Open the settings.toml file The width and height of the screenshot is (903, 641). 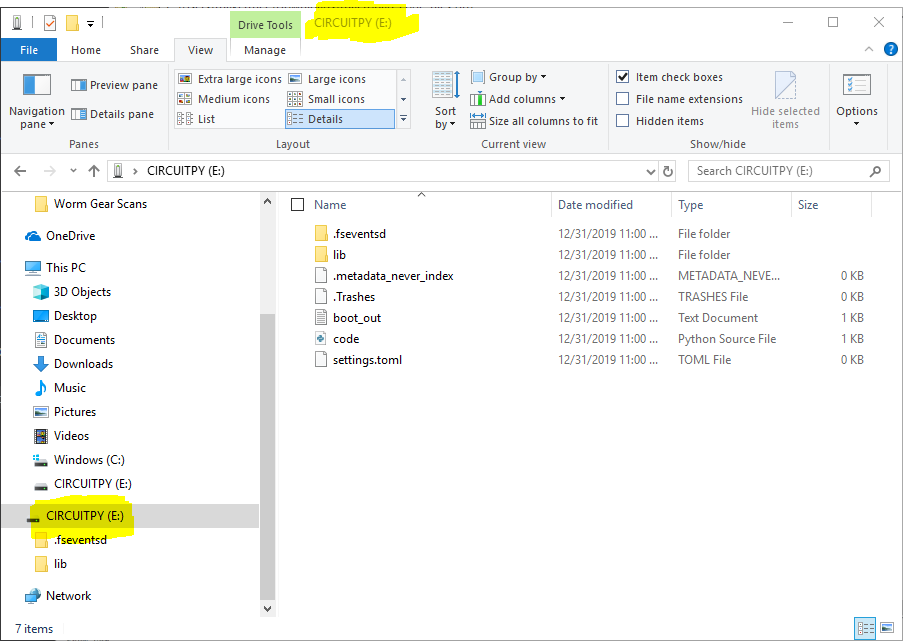point(367,360)
